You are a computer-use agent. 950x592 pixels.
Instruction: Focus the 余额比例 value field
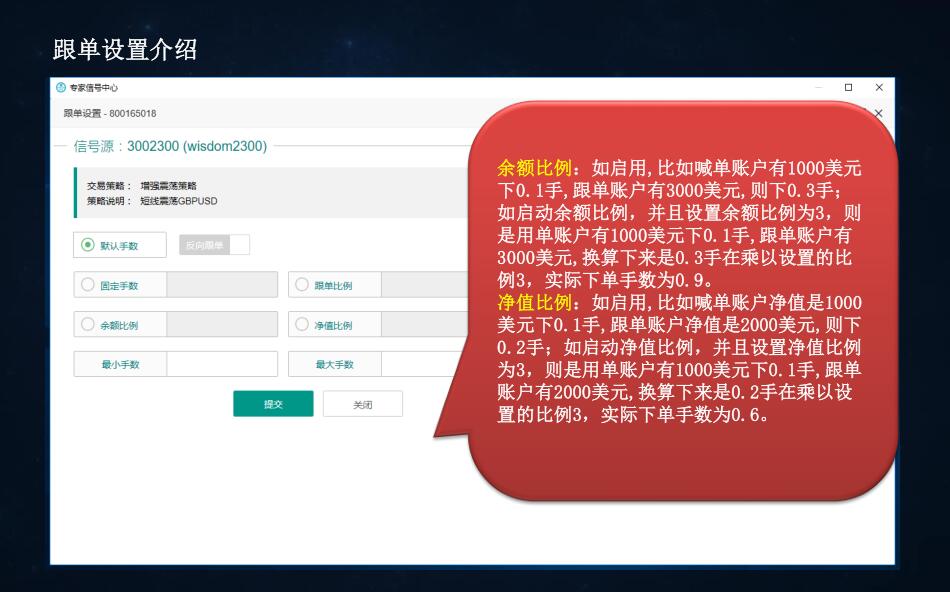(222, 325)
